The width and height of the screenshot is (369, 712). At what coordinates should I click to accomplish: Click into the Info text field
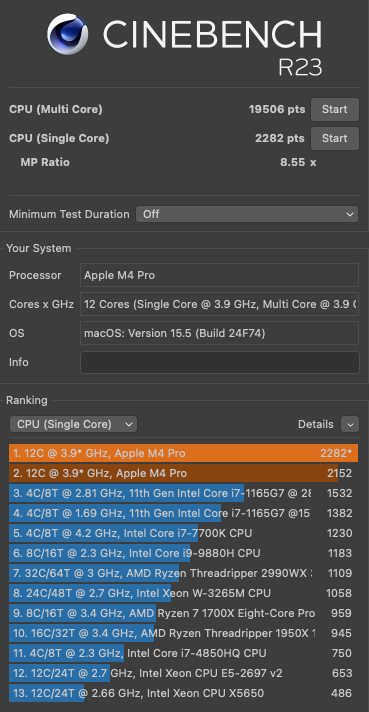220,362
